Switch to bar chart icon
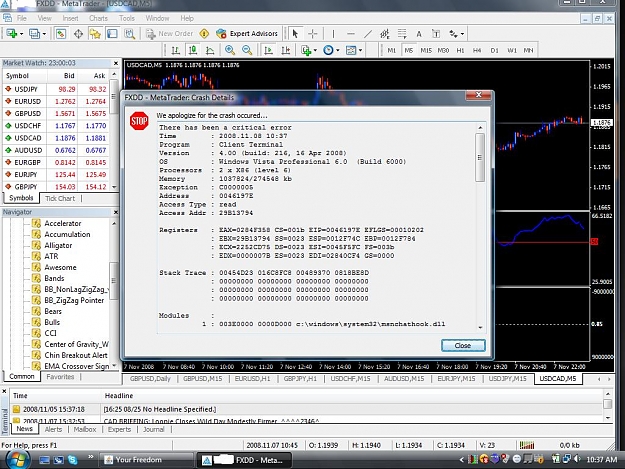The height and width of the screenshot is (469, 625). [175, 50]
